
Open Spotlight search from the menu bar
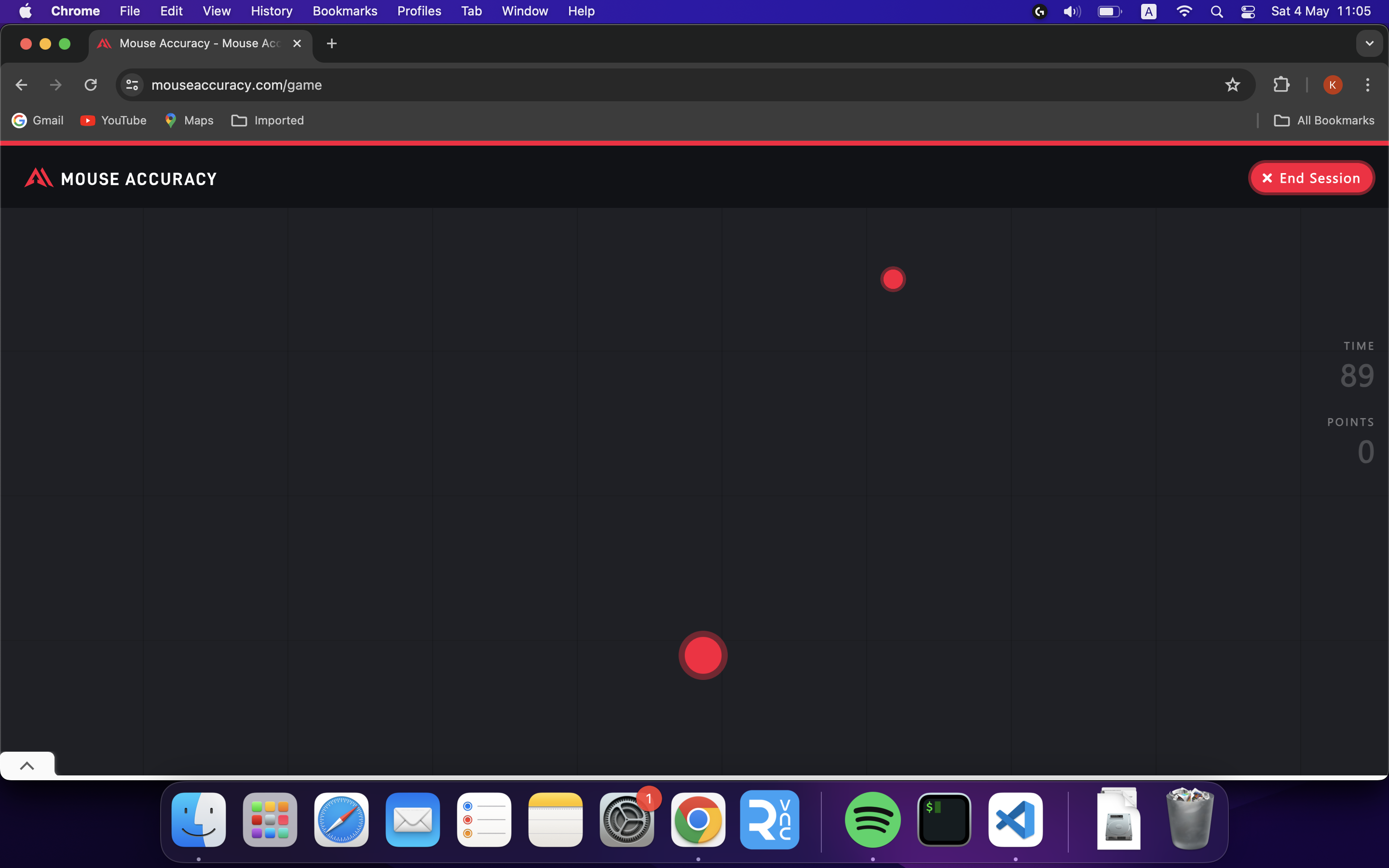coord(1217,11)
